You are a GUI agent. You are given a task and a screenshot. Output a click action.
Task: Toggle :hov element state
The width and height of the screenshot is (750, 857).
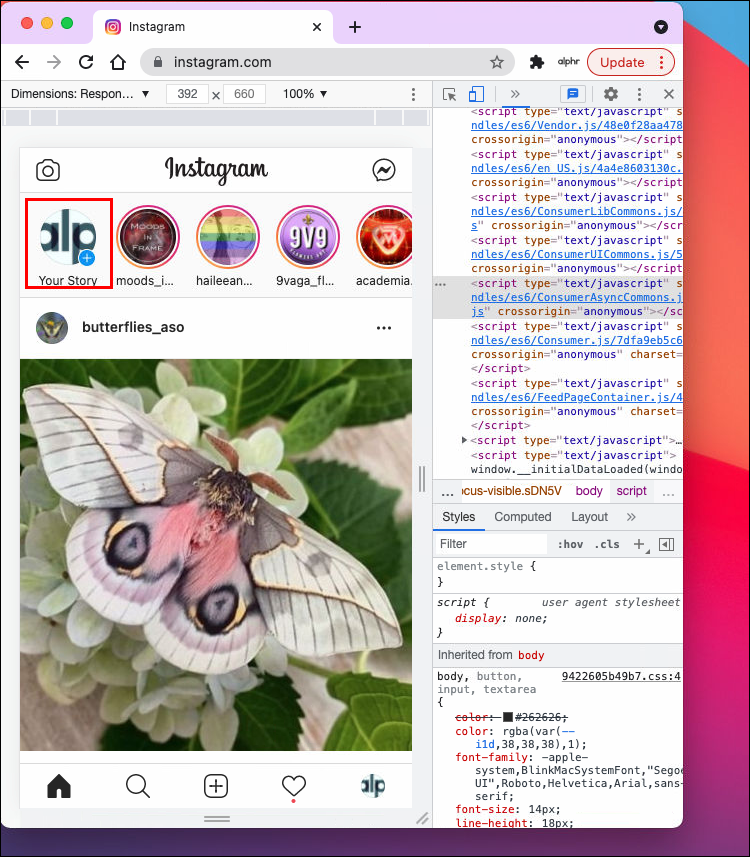[570, 544]
